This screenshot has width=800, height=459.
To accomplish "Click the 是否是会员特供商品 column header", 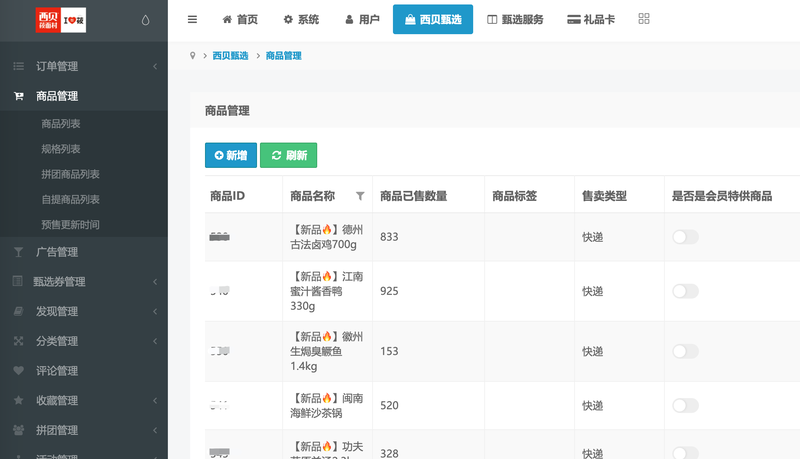I will (x=722, y=196).
